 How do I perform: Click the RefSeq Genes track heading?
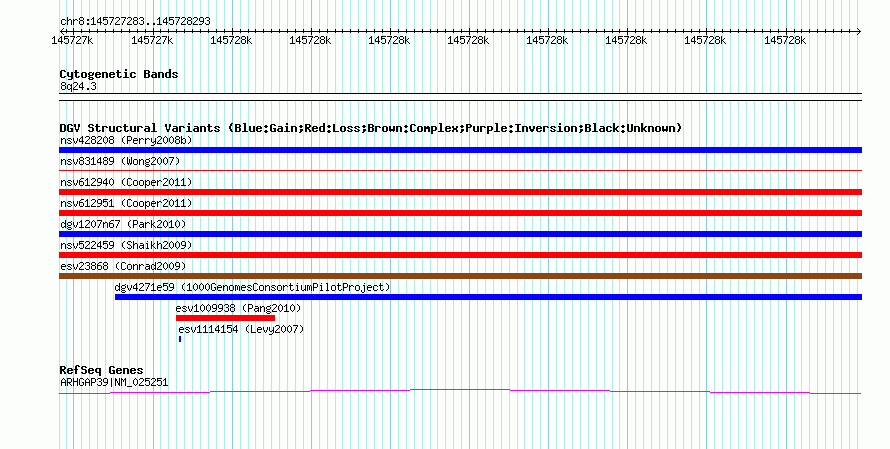102,370
